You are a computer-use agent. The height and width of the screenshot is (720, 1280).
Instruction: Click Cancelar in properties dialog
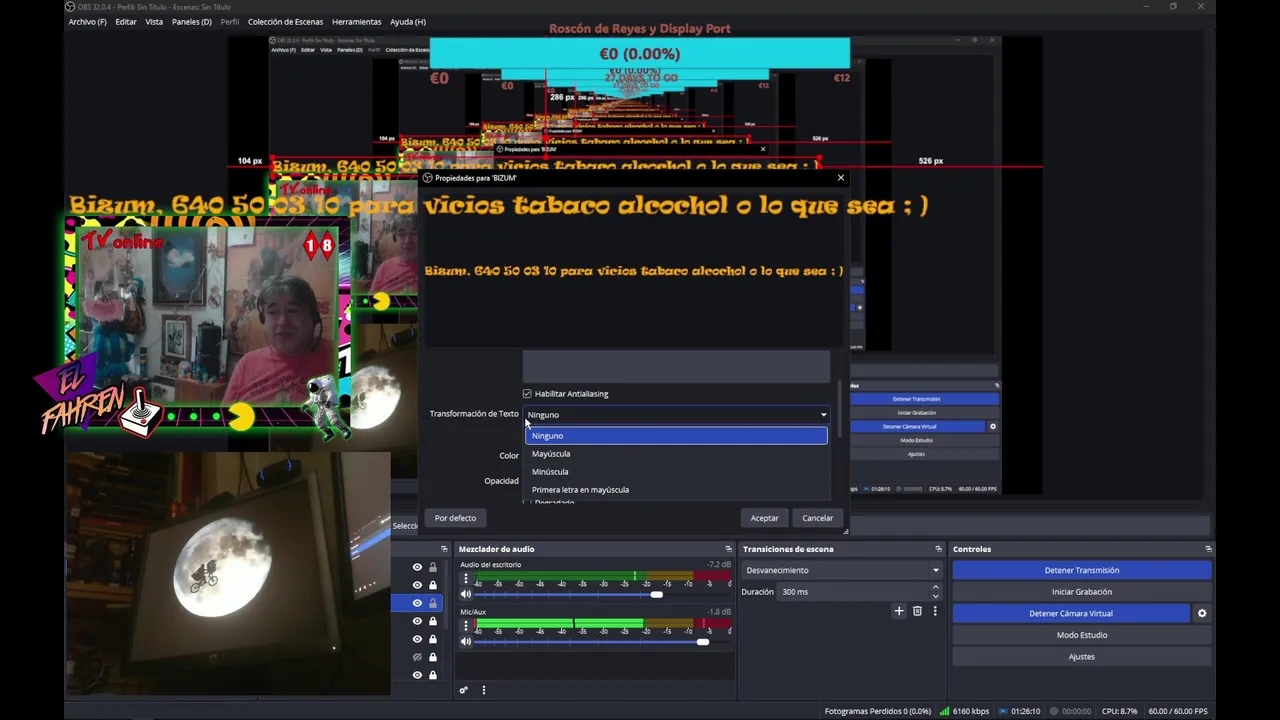point(817,518)
